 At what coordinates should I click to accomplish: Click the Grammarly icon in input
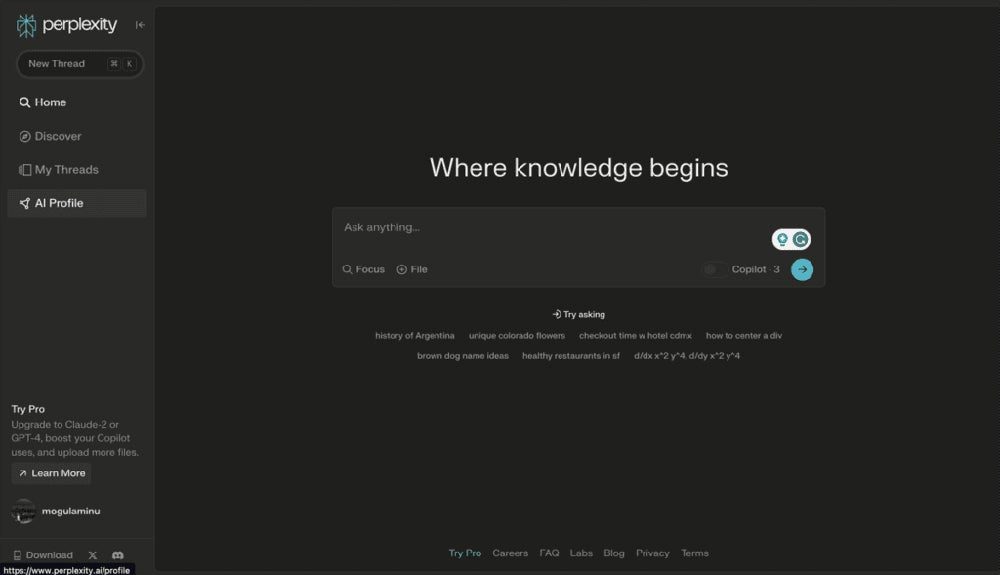click(800, 239)
